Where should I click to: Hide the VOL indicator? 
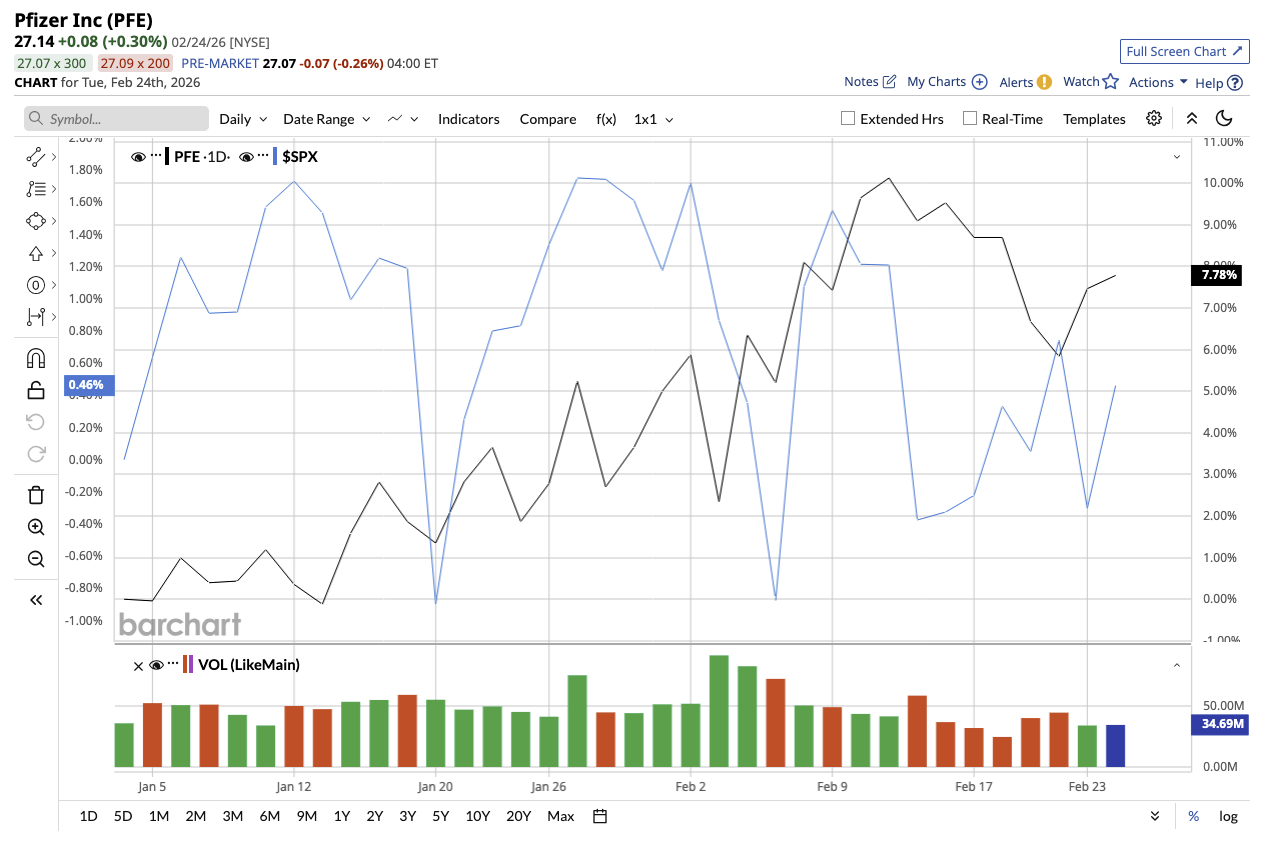156,665
